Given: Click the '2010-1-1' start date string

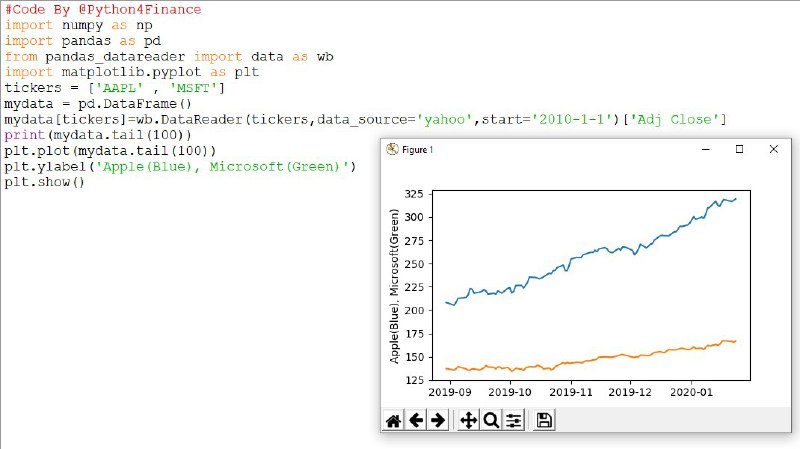Looking at the screenshot, I should 571,119.
